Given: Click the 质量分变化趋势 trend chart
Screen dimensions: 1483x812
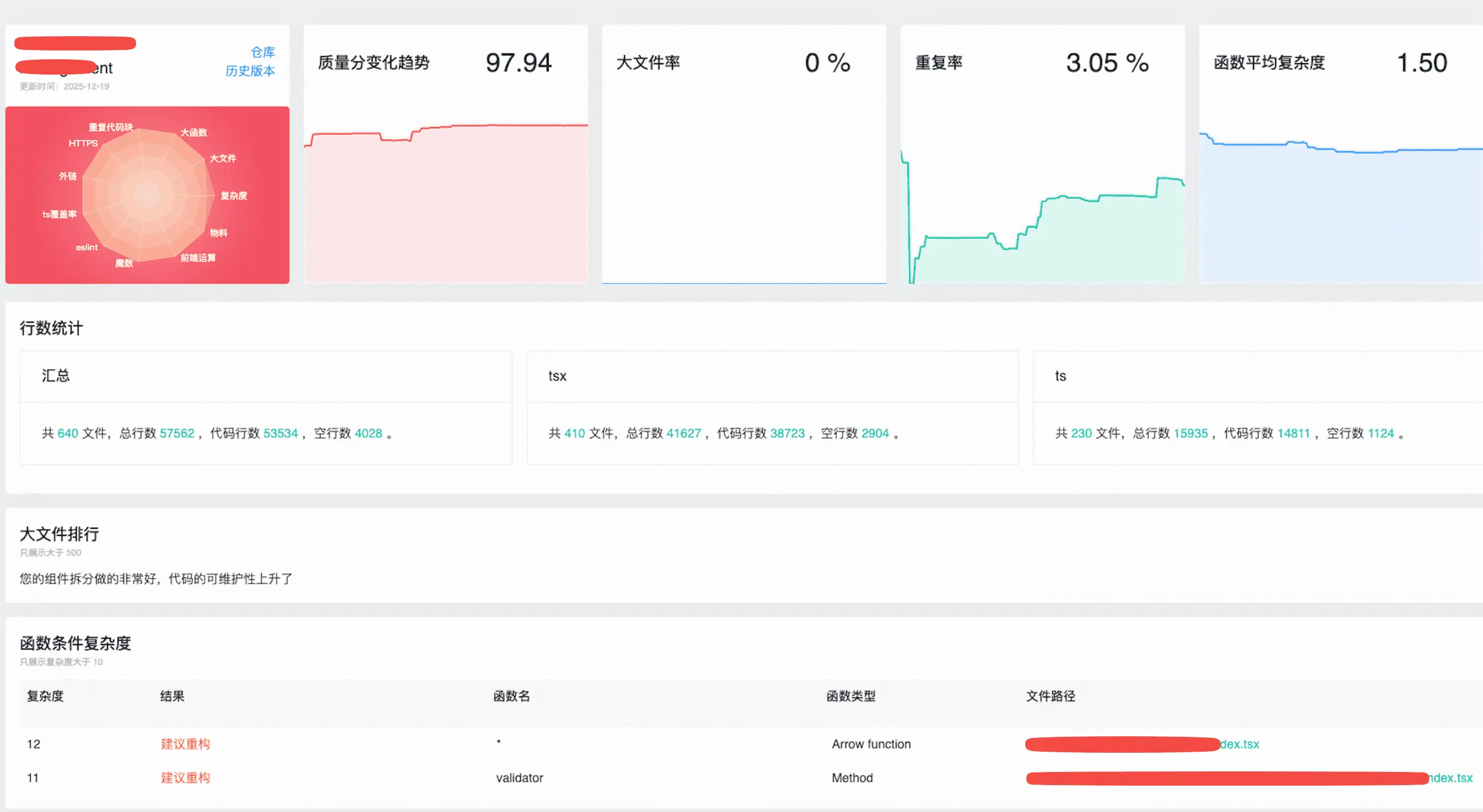Looking at the screenshot, I should [446, 201].
